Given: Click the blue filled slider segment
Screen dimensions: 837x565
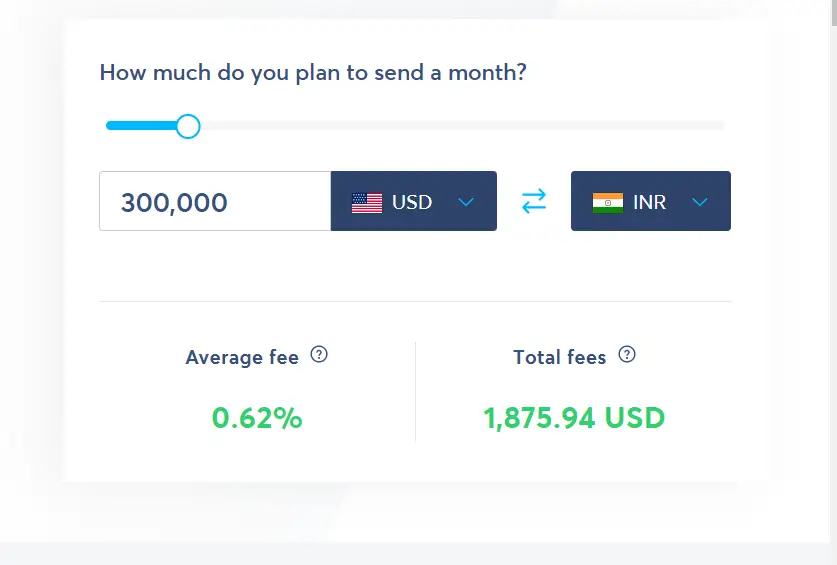Looking at the screenshot, I should [141, 126].
